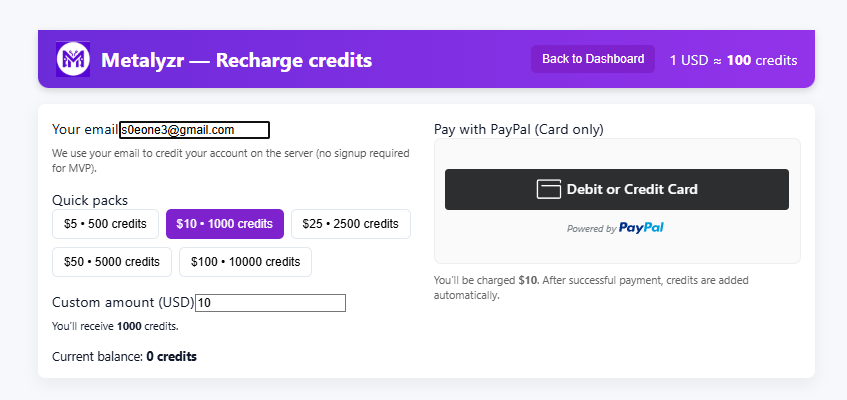This screenshot has width=847, height=400.
Task: Click the "Pay with PayPal (Card only)" heading
Action: [x=518, y=129]
